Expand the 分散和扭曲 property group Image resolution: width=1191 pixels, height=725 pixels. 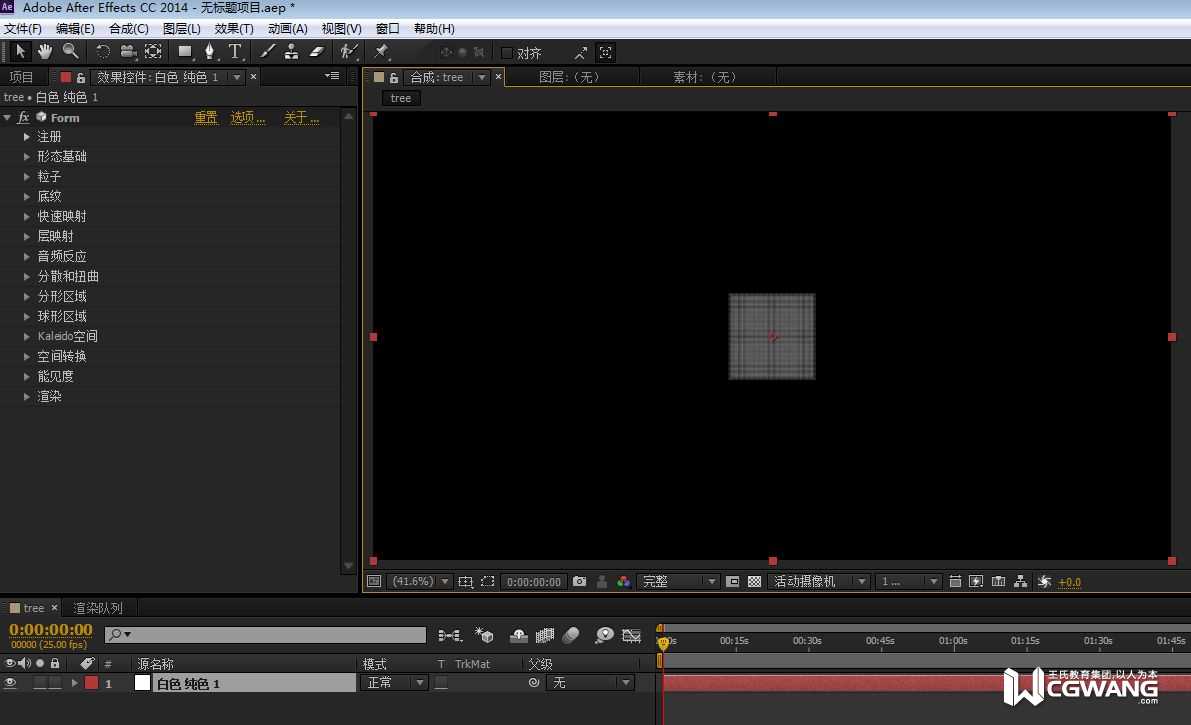click(27, 277)
